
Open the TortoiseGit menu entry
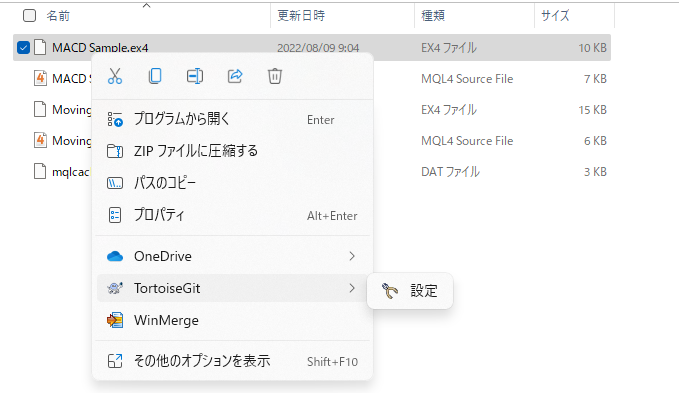click(233, 288)
